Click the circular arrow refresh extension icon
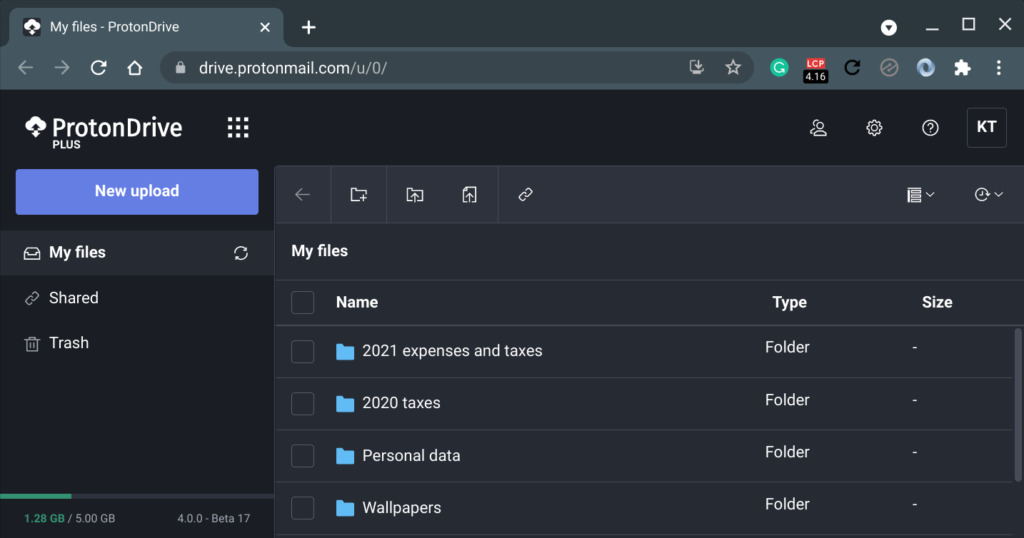 pos(852,67)
